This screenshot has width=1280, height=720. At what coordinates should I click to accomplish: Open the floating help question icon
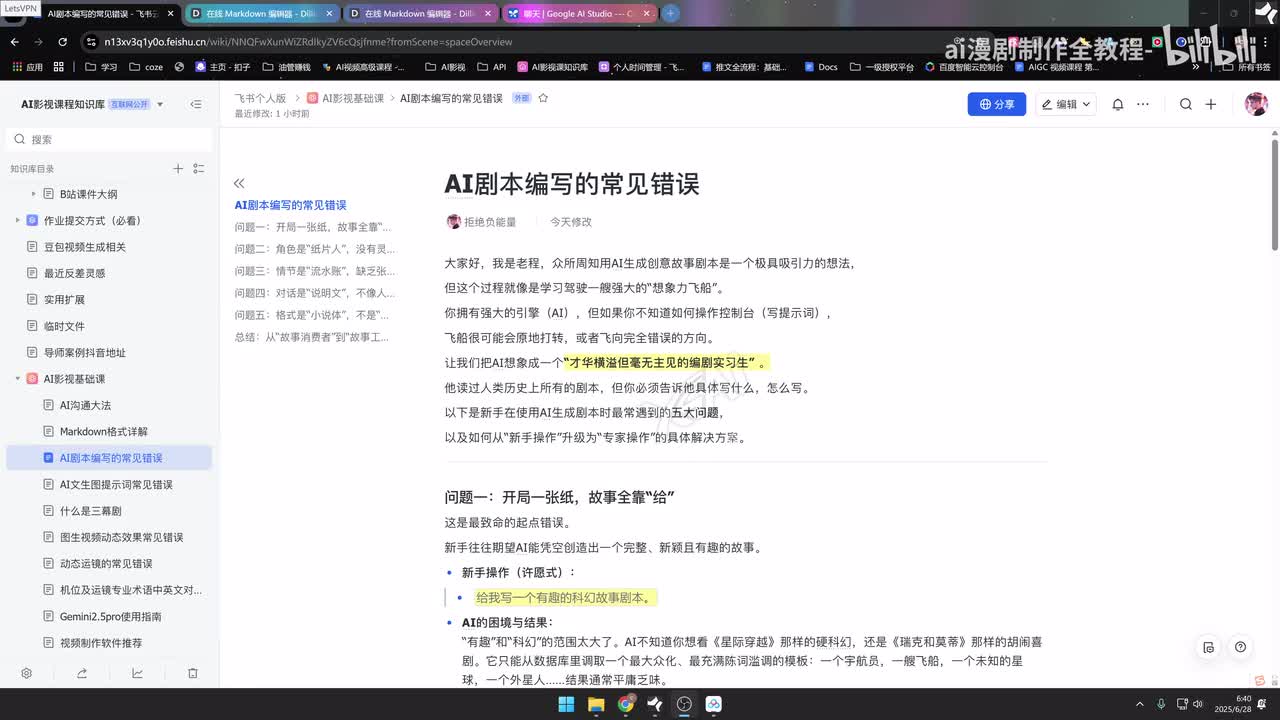pyautogui.click(x=1240, y=647)
